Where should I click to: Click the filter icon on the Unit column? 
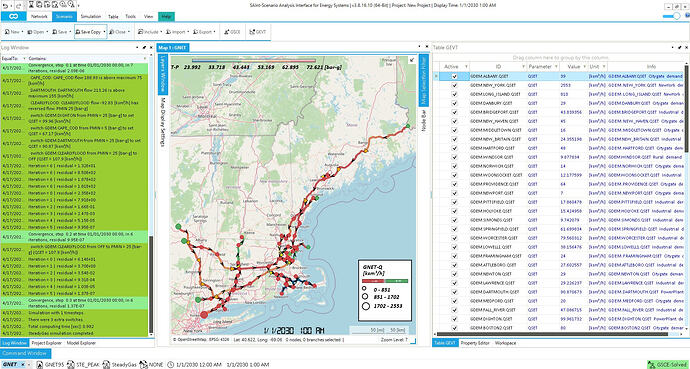(x=604, y=67)
